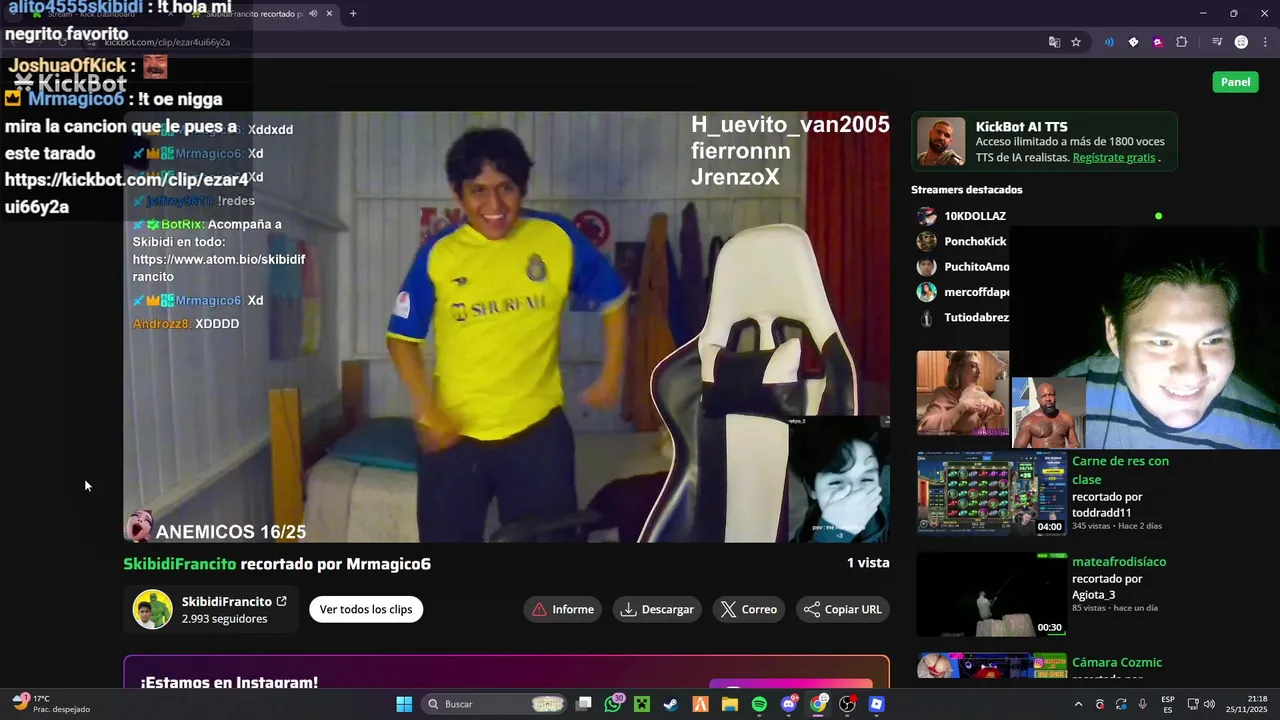Open the orange A app in the taskbar

pyautogui.click(x=701, y=704)
